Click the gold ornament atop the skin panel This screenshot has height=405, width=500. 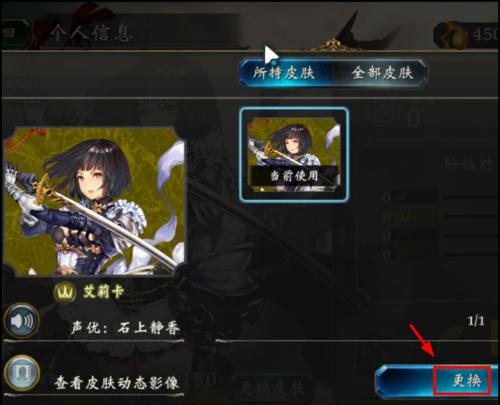[x=332, y=45]
